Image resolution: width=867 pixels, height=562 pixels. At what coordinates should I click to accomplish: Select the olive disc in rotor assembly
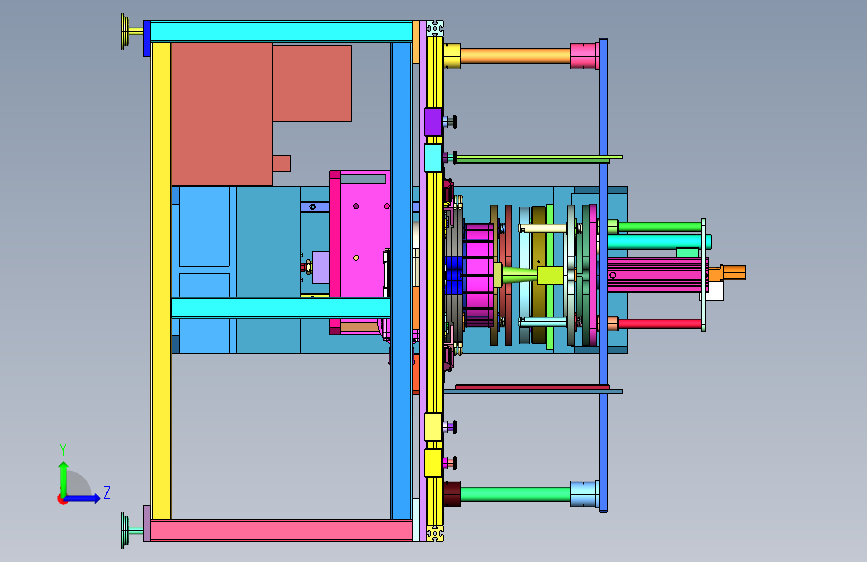pos(539,275)
